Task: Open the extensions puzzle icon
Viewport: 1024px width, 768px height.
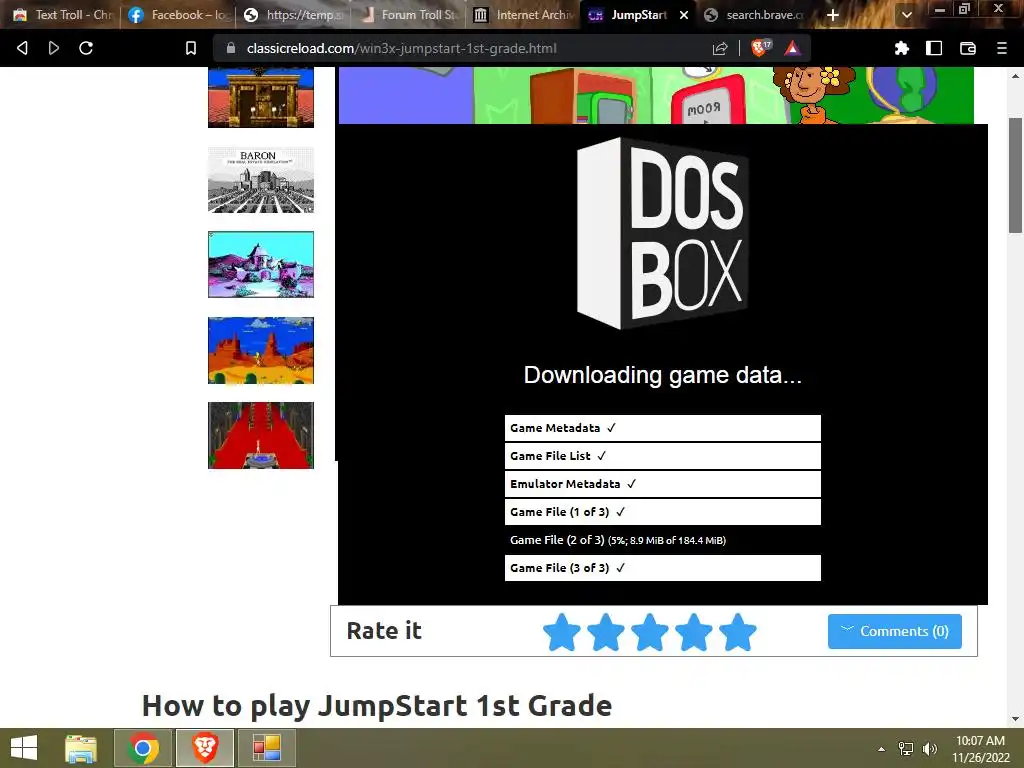Action: coord(902,48)
